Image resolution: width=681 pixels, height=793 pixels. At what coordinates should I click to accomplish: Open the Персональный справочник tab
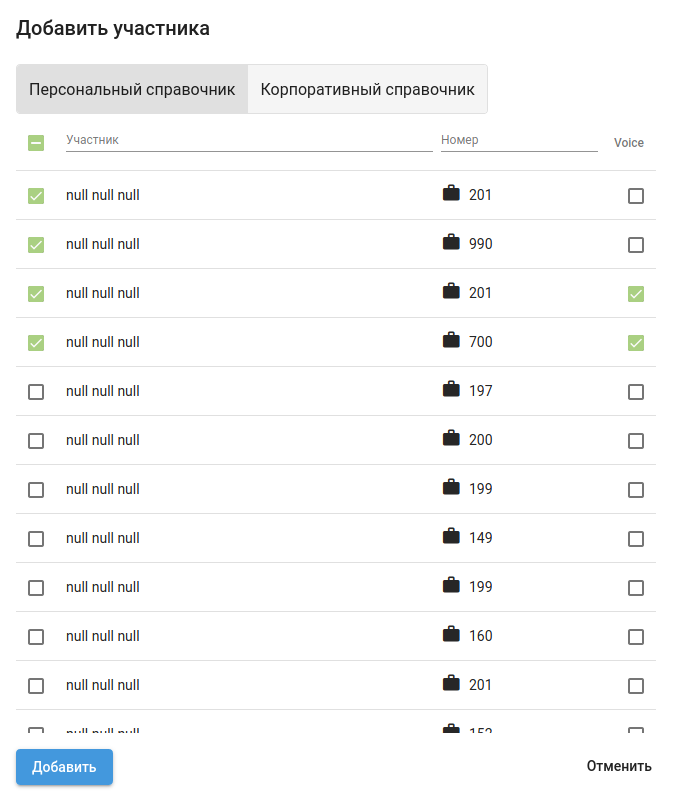click(x=132, y=89)
